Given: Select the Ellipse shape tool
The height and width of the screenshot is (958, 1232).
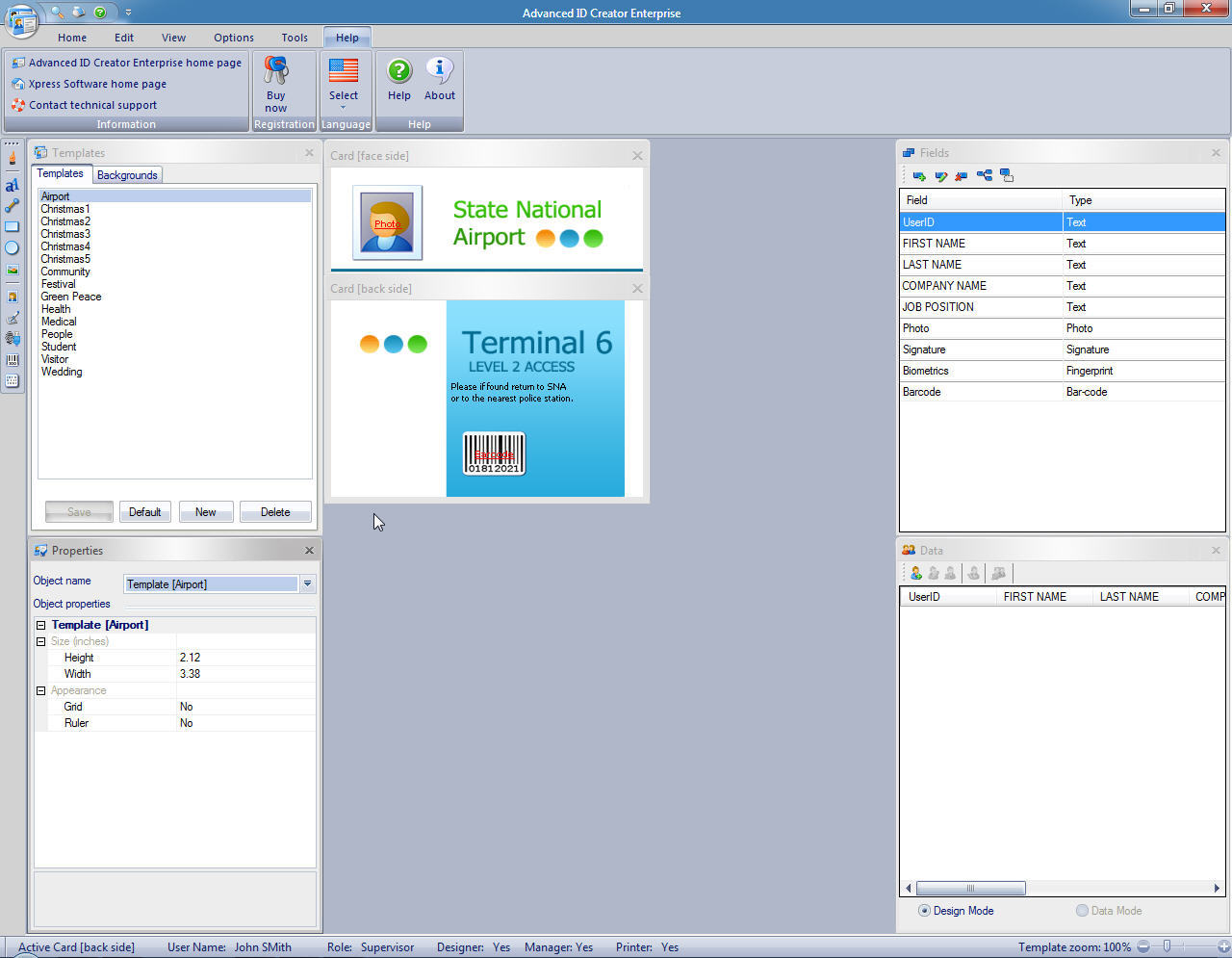Looking at the screenshot, I should pos(12,248).
